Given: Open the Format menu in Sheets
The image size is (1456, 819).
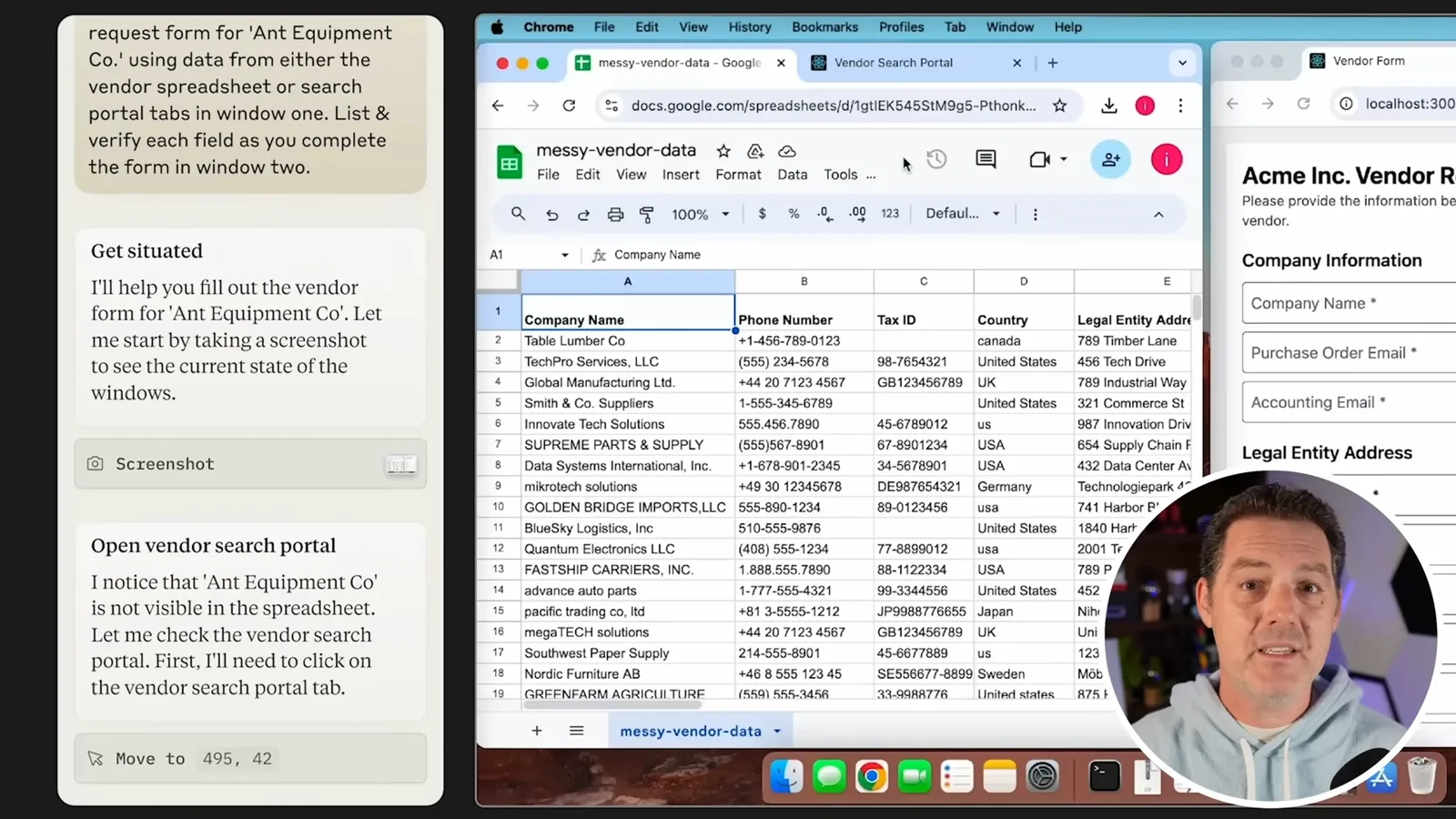Looking at the screenshot, I should pos(738,175).
